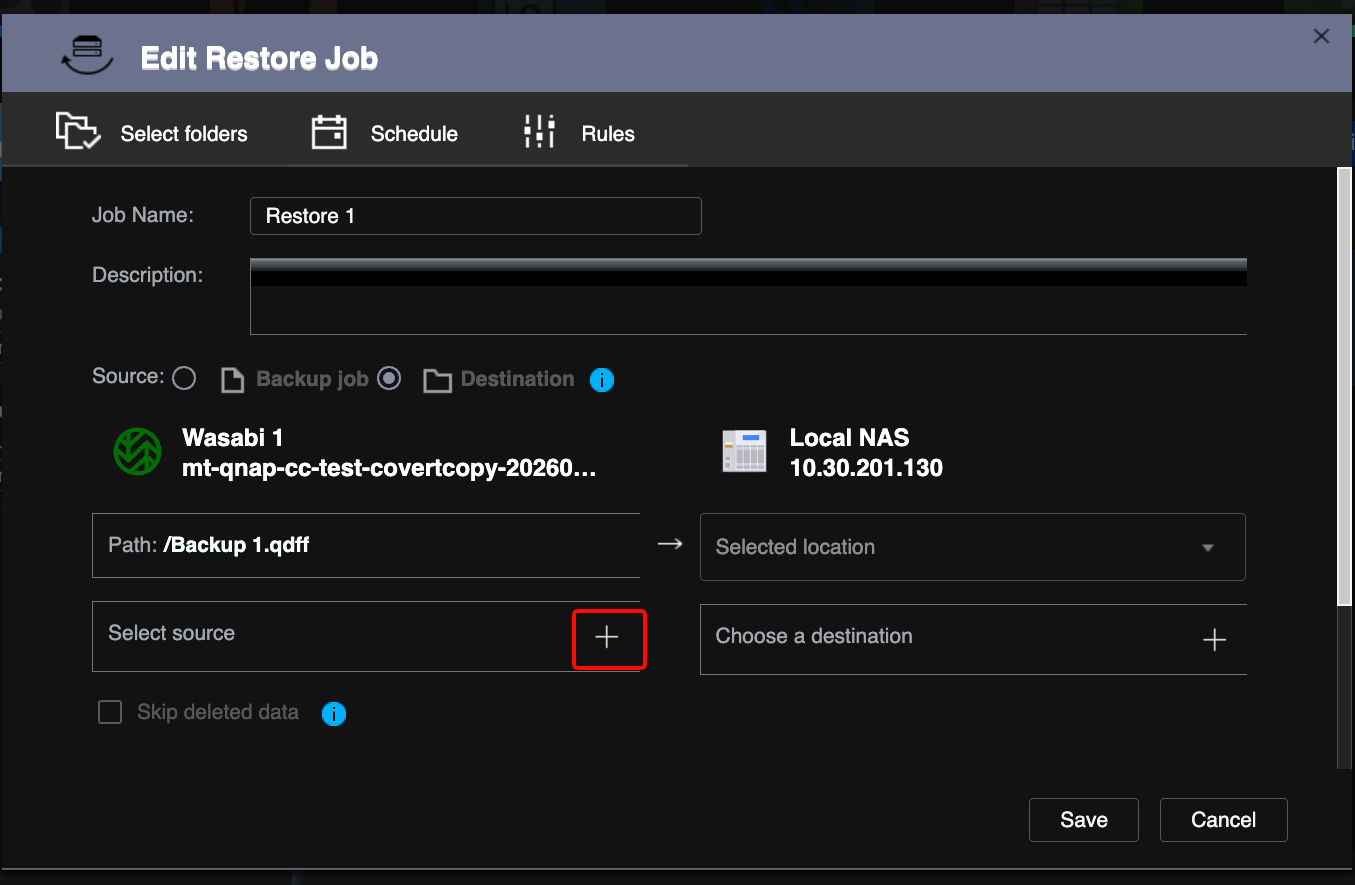Add a source with the plus icon
Viewport: 1355px width, 885px height.
point(607,638)
